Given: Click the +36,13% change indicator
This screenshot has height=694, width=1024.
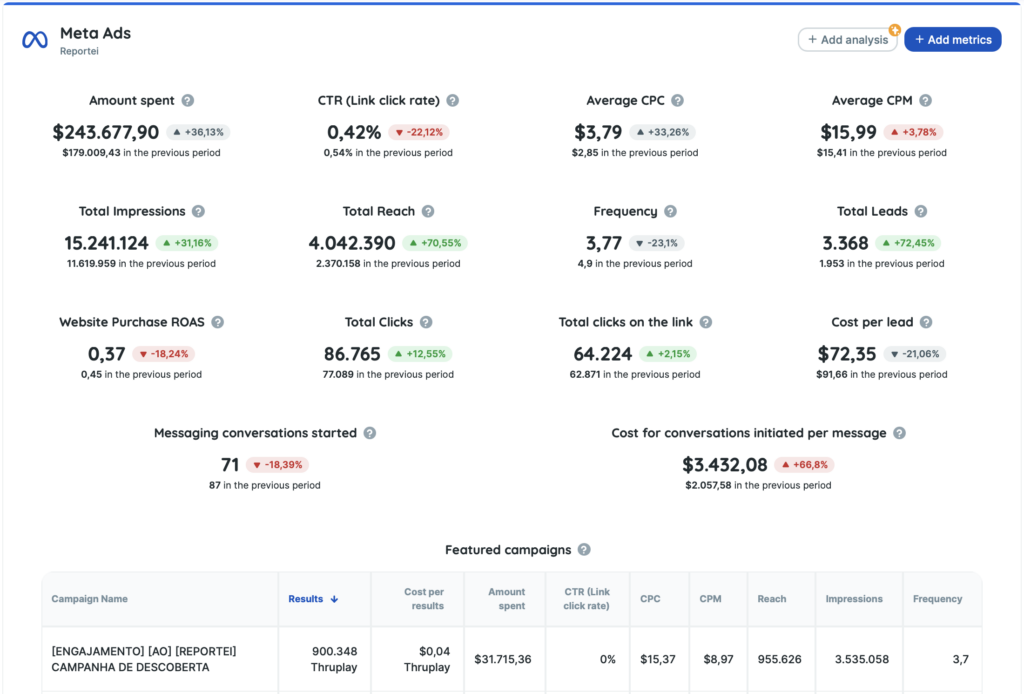Looking at the screenshot, I should click(199, 131).
